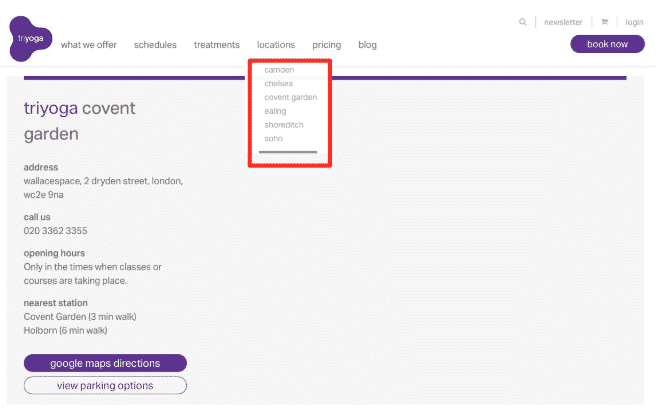
Task: Open the treatments menu
Action: [217, 45]
